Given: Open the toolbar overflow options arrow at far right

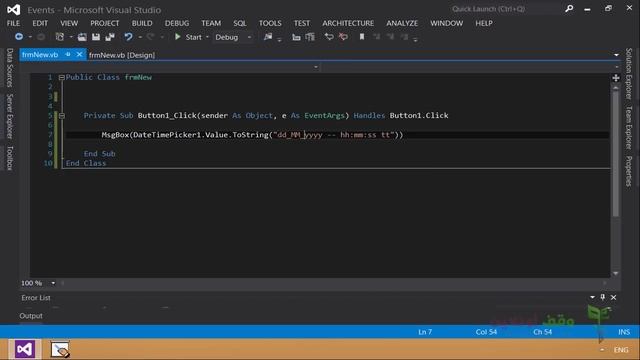Looking at the screenshot, I should (x=415, y=40).
